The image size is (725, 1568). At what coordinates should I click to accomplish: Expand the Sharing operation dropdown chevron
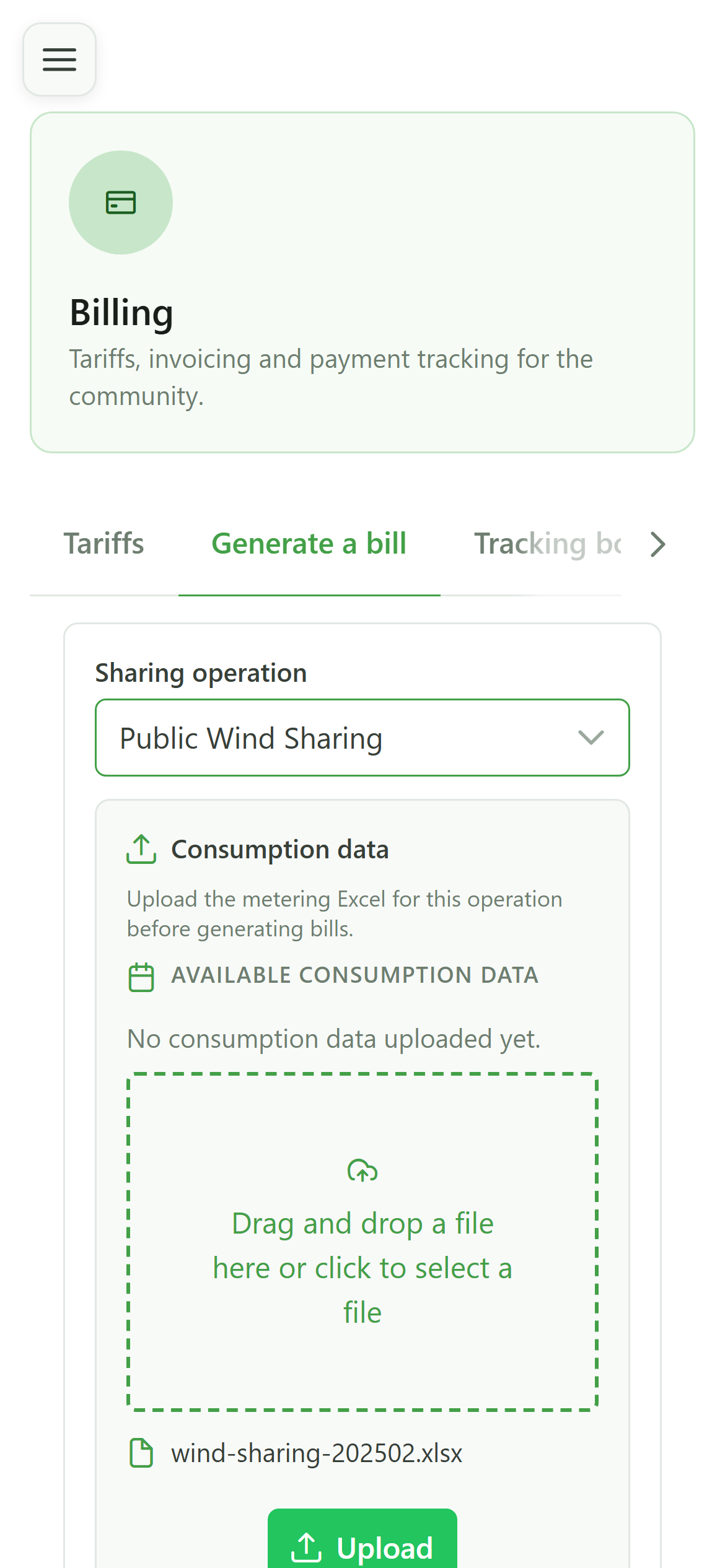[591, 738]
